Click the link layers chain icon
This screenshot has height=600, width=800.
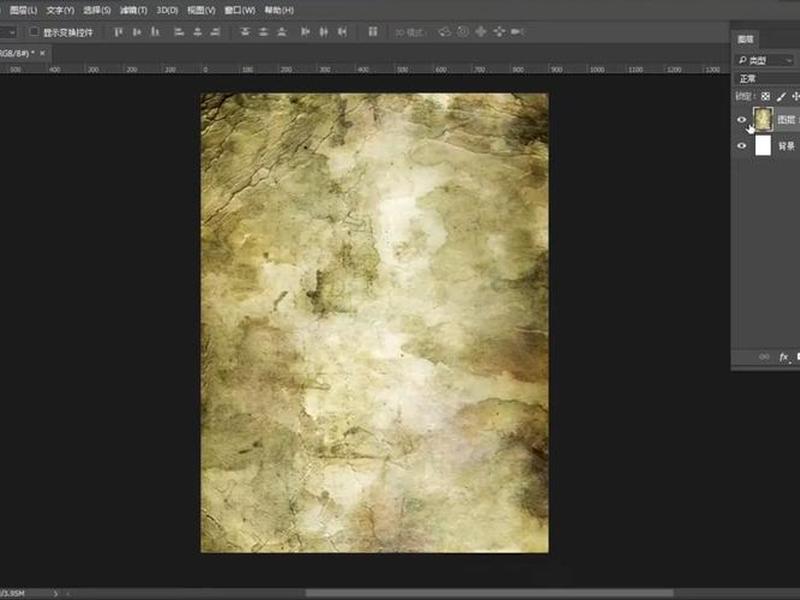pyautogui.click(x=764, y=357)
